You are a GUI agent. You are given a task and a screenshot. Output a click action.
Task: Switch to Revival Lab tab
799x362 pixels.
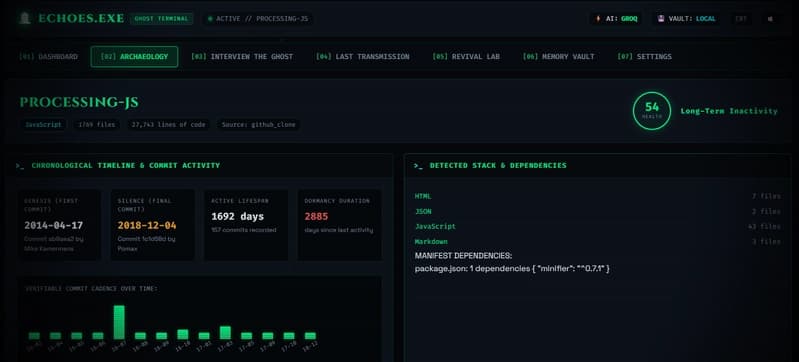[466, 57]
